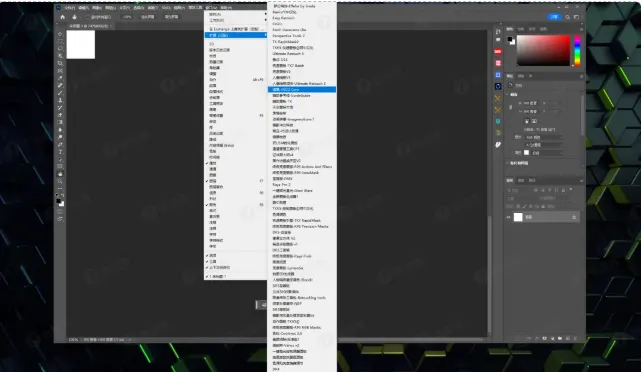Screen dimensions: 641x372
Task: Select the Hand tool in the toolbar
Action: click(60, 174)
